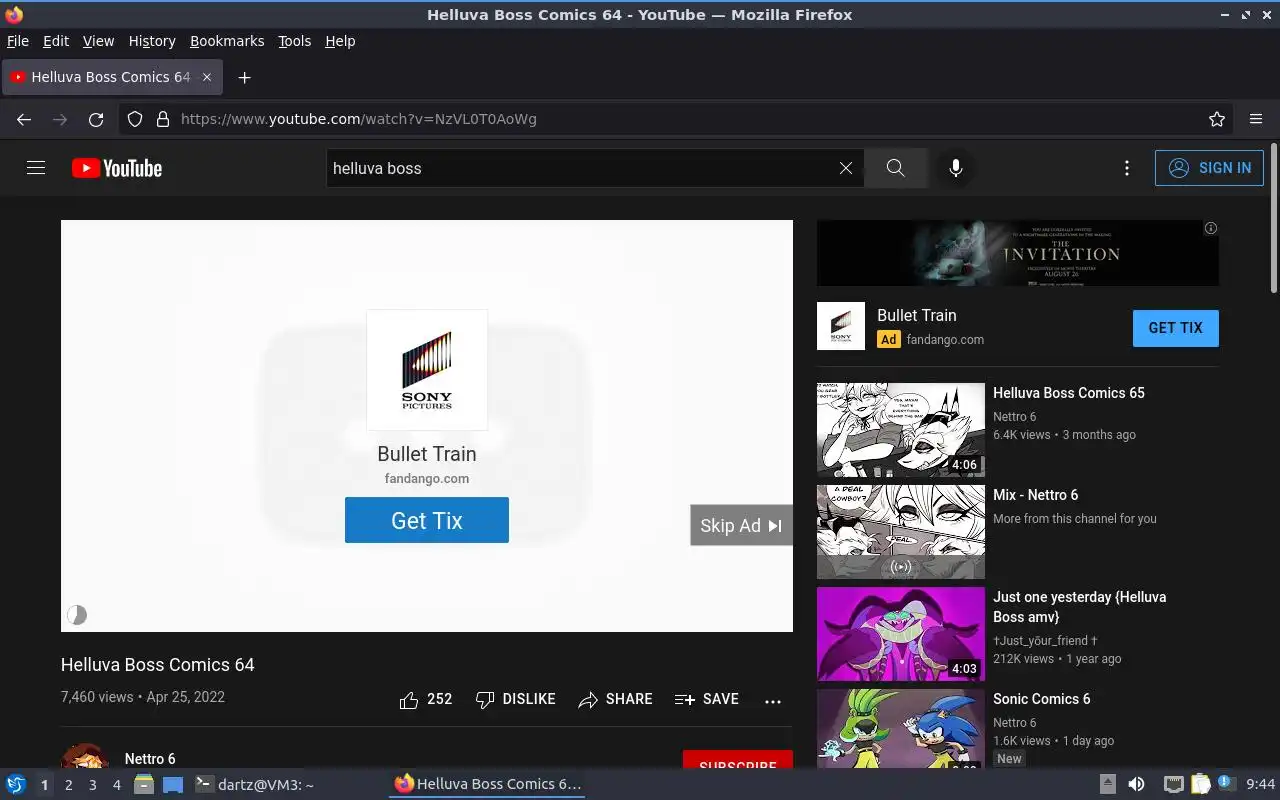The width and height of the screenshot is (1280, 800).
Task: Click SAVE to add the video to a playlist
Action: 707,699
